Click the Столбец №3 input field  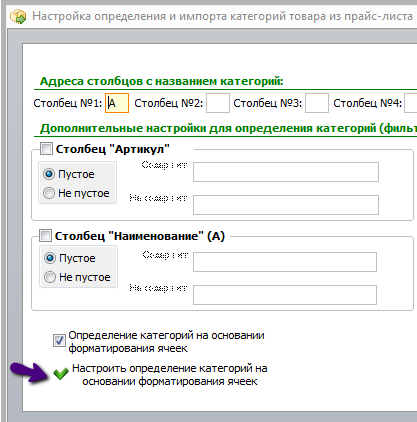point(317,103)
